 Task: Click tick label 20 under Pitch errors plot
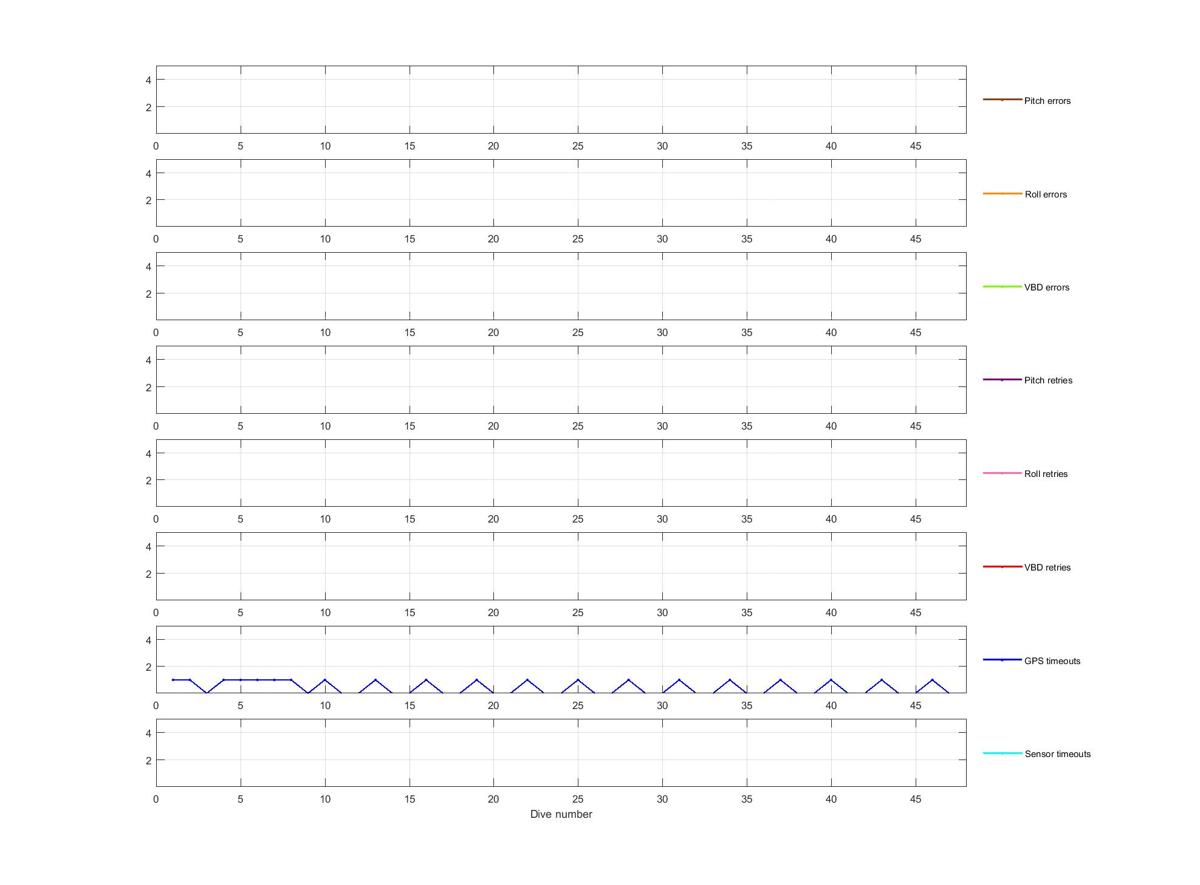click(493, 146)
